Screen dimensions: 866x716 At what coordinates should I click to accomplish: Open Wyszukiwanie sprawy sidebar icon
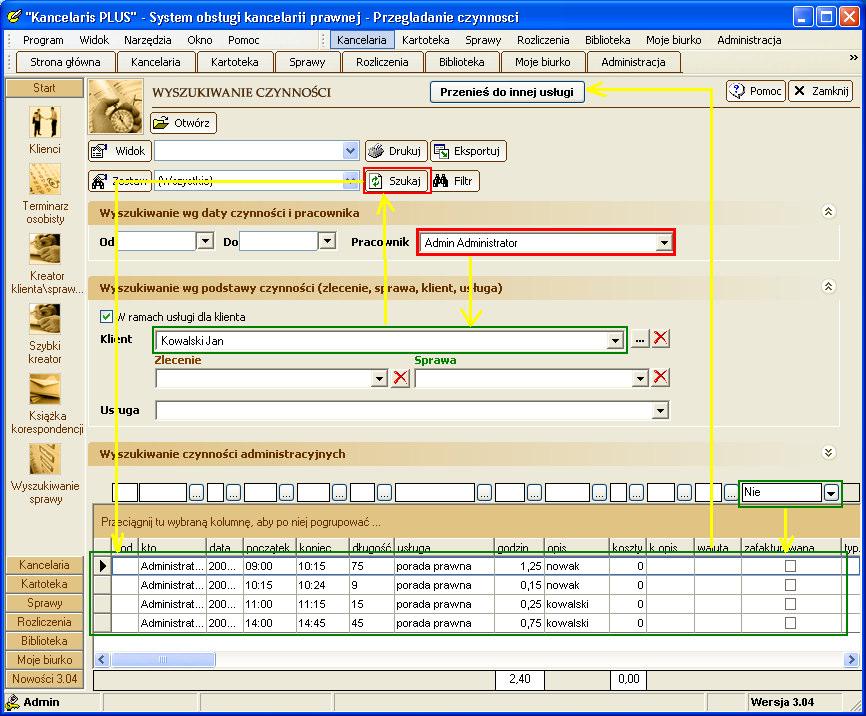(45, 459)
